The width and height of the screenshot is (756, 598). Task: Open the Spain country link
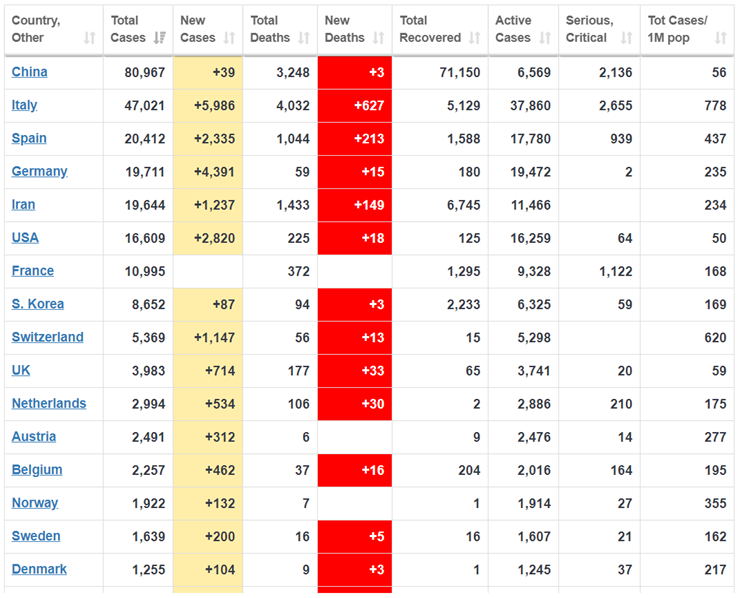pos(29,138)
